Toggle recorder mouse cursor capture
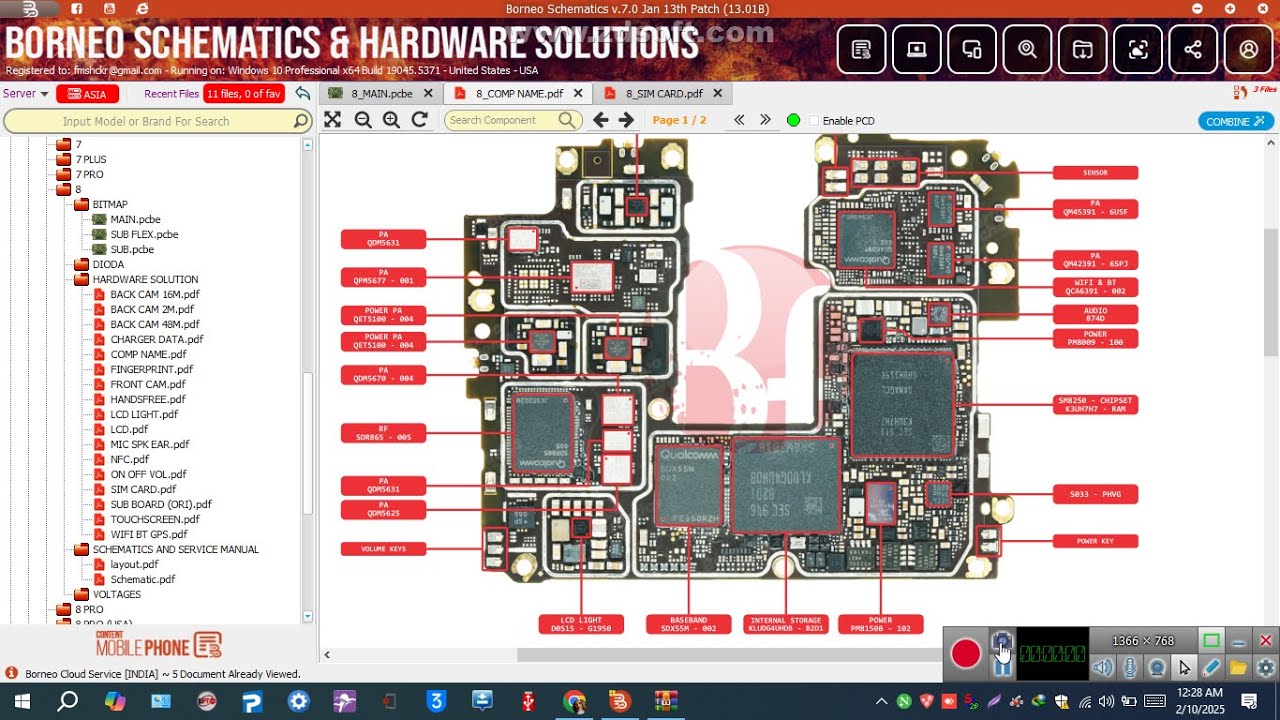1280x720 pixels. point(1184,667)
